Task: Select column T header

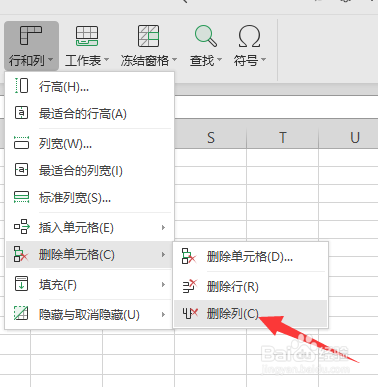Action: point(283,137)
